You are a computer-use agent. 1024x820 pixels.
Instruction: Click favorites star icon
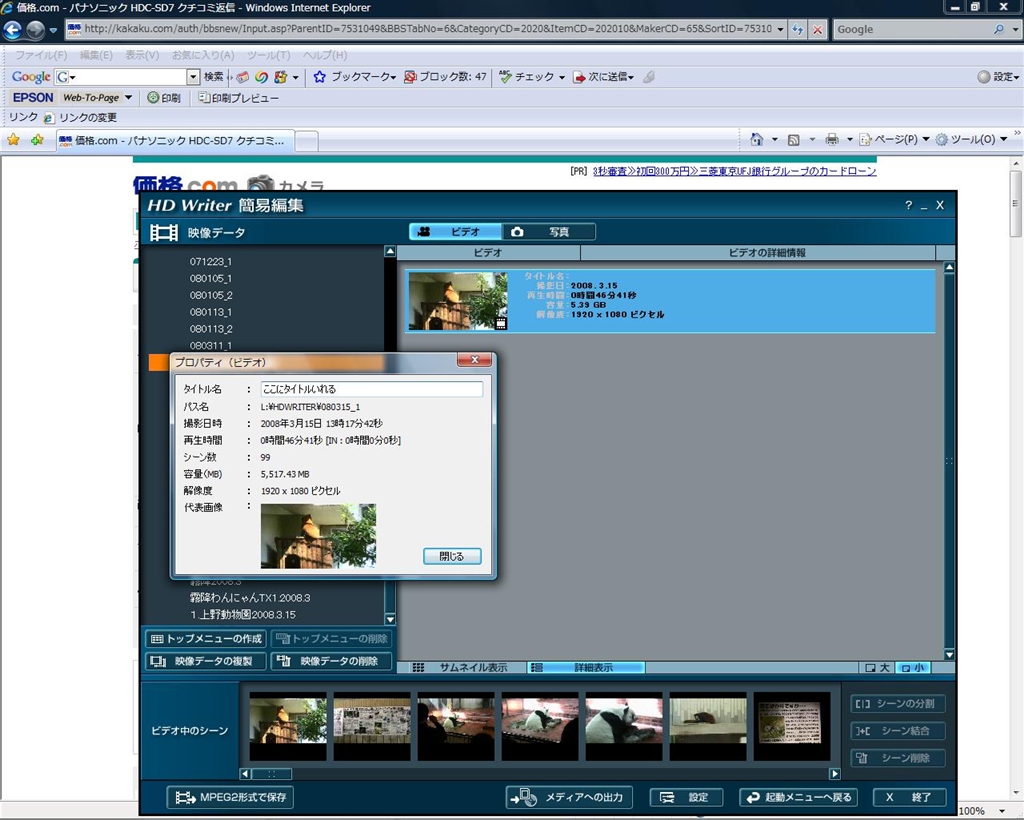(13, 140)
